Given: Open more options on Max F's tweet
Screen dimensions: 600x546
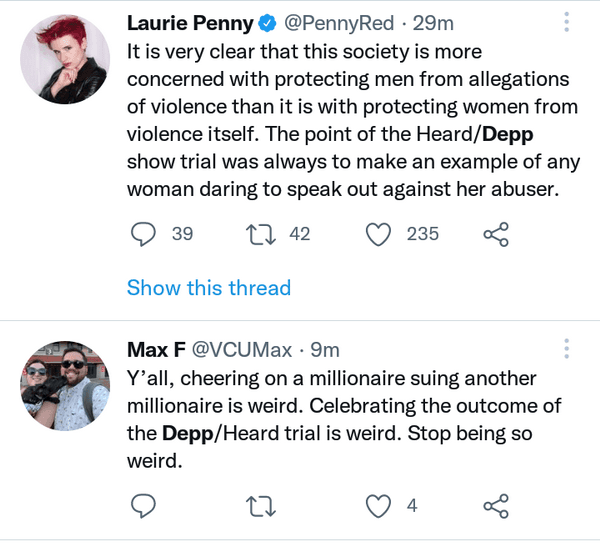Looking at the screenshot, I should pyautogui.click(x=567, y=349).
